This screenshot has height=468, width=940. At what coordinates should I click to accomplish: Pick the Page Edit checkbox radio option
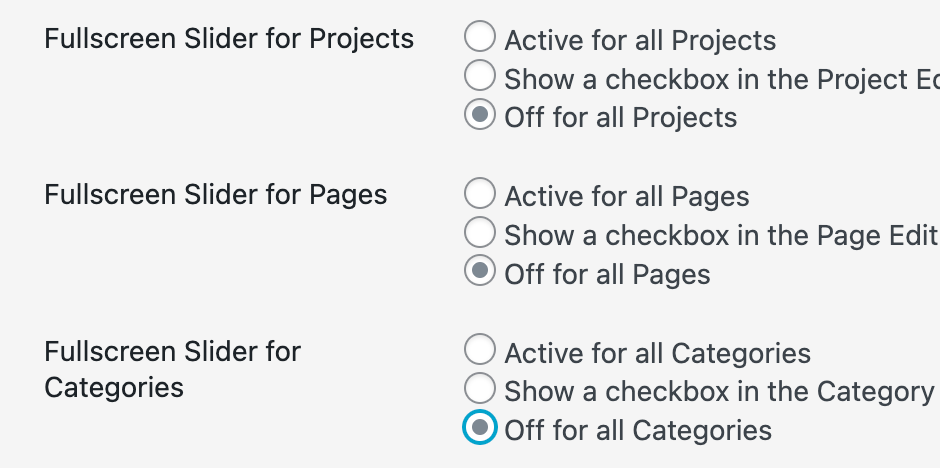coord(480,233)
